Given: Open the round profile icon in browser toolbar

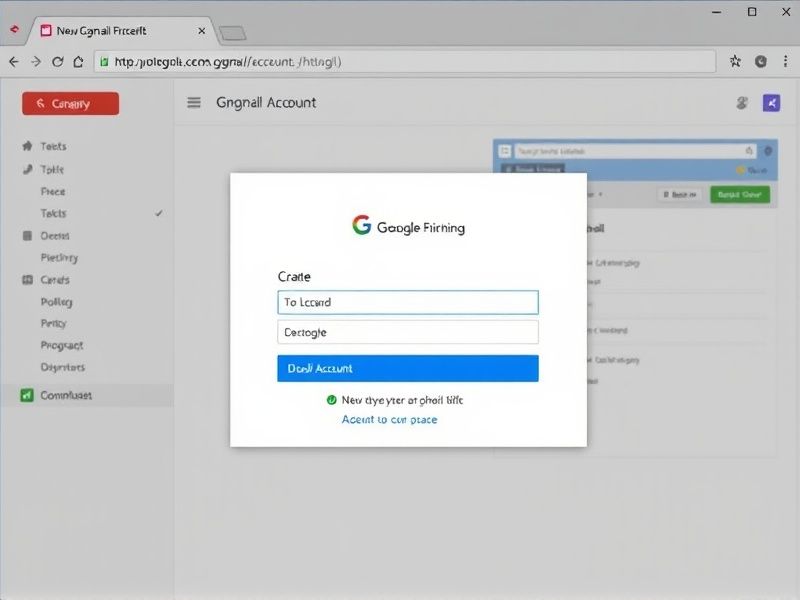Looking at the screenshot, I should click(761, 62).
